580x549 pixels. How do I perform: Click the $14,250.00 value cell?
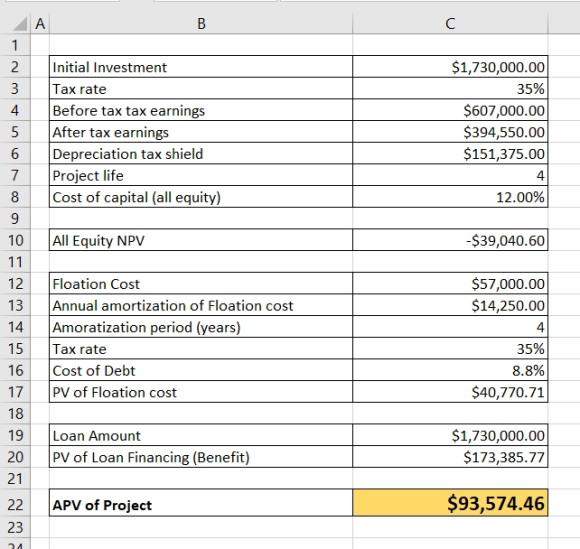450,306
